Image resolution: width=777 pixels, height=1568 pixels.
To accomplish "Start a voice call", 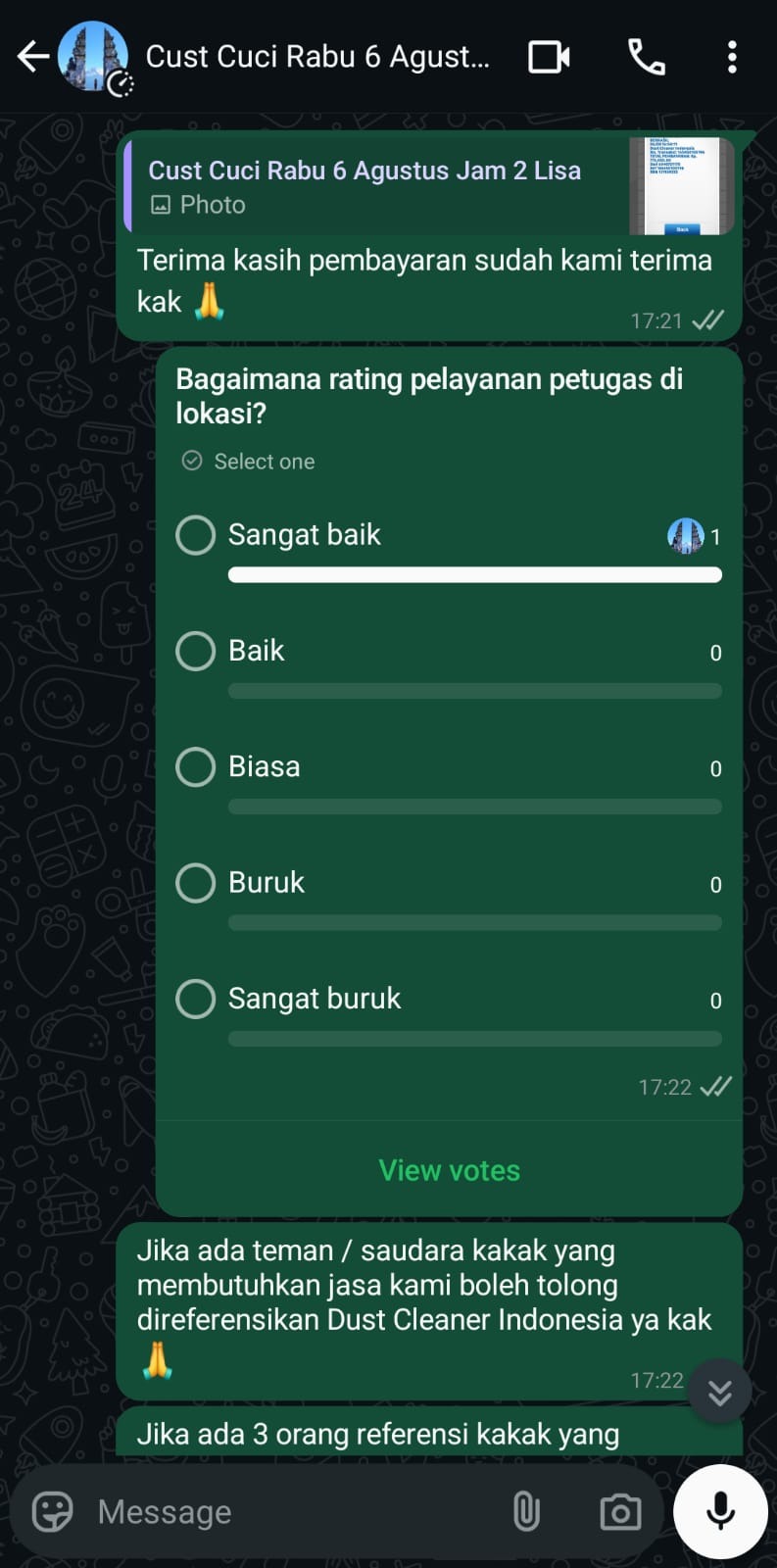I will click(x=647, y=57).
